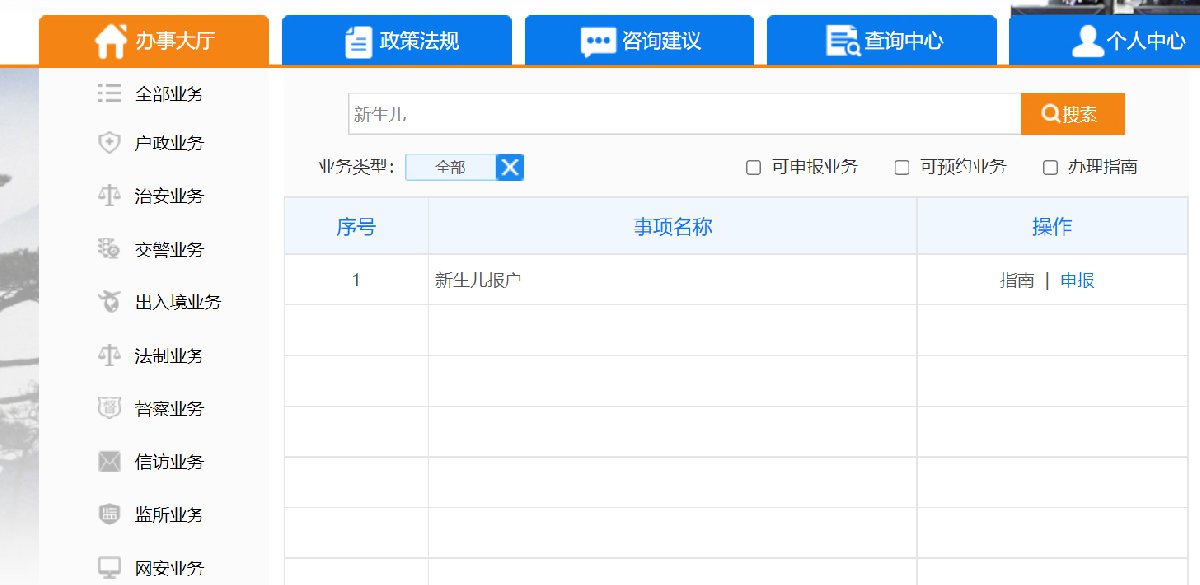Click the 交警业务 sidebar icon
Image resolution: width=1200 pixels, height=585 pixels.
pyautogui.click(x=109, y=249)
